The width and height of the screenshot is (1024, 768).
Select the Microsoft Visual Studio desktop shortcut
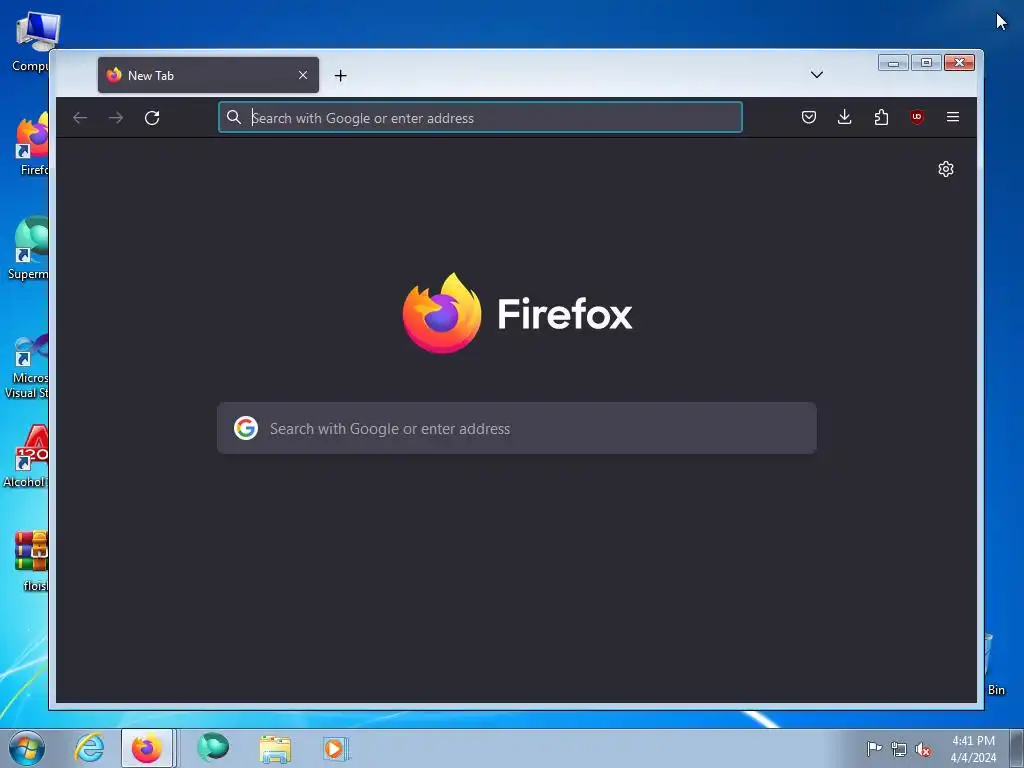pos(27,366)
